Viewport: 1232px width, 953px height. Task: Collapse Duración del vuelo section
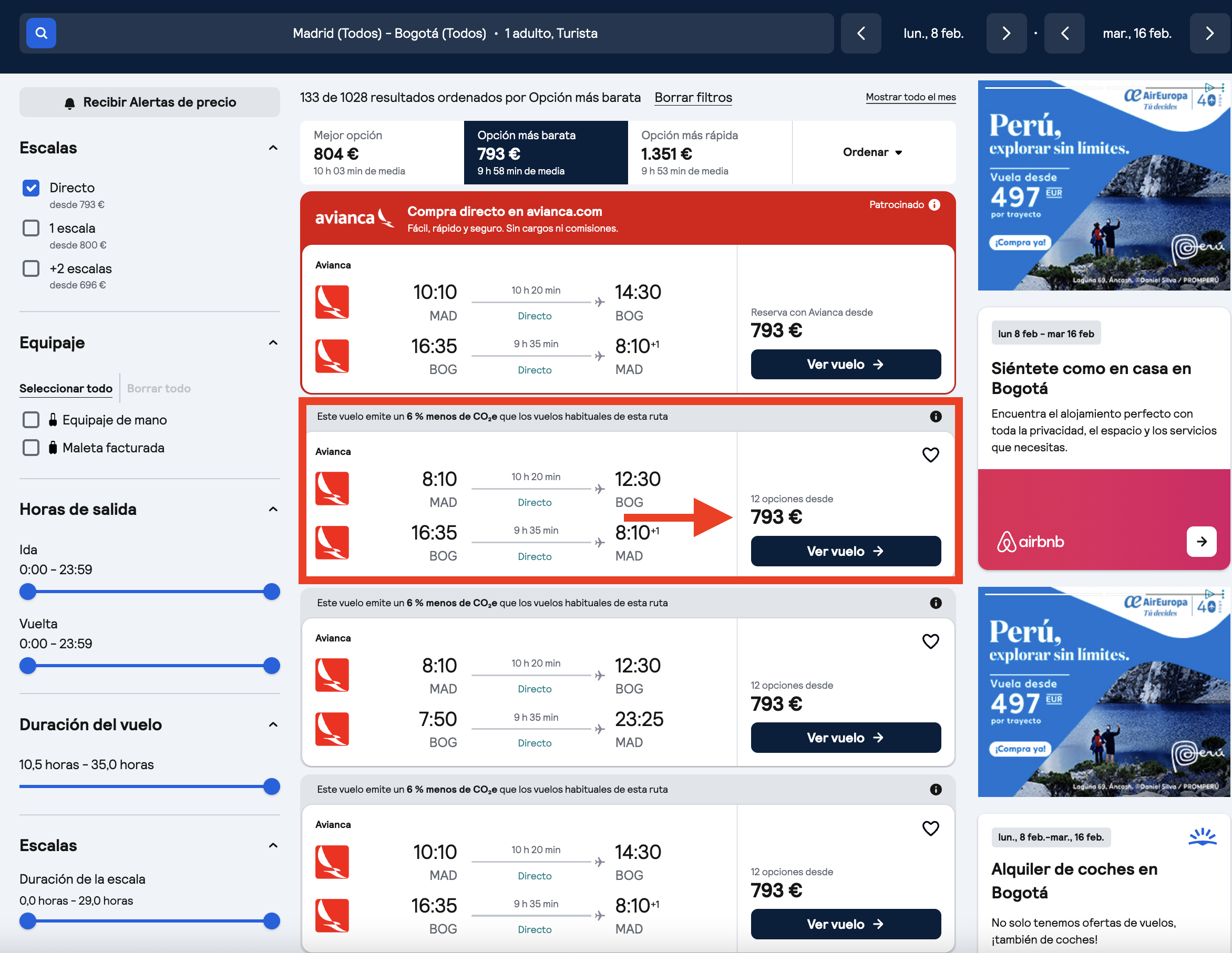(x=273, y=724)
